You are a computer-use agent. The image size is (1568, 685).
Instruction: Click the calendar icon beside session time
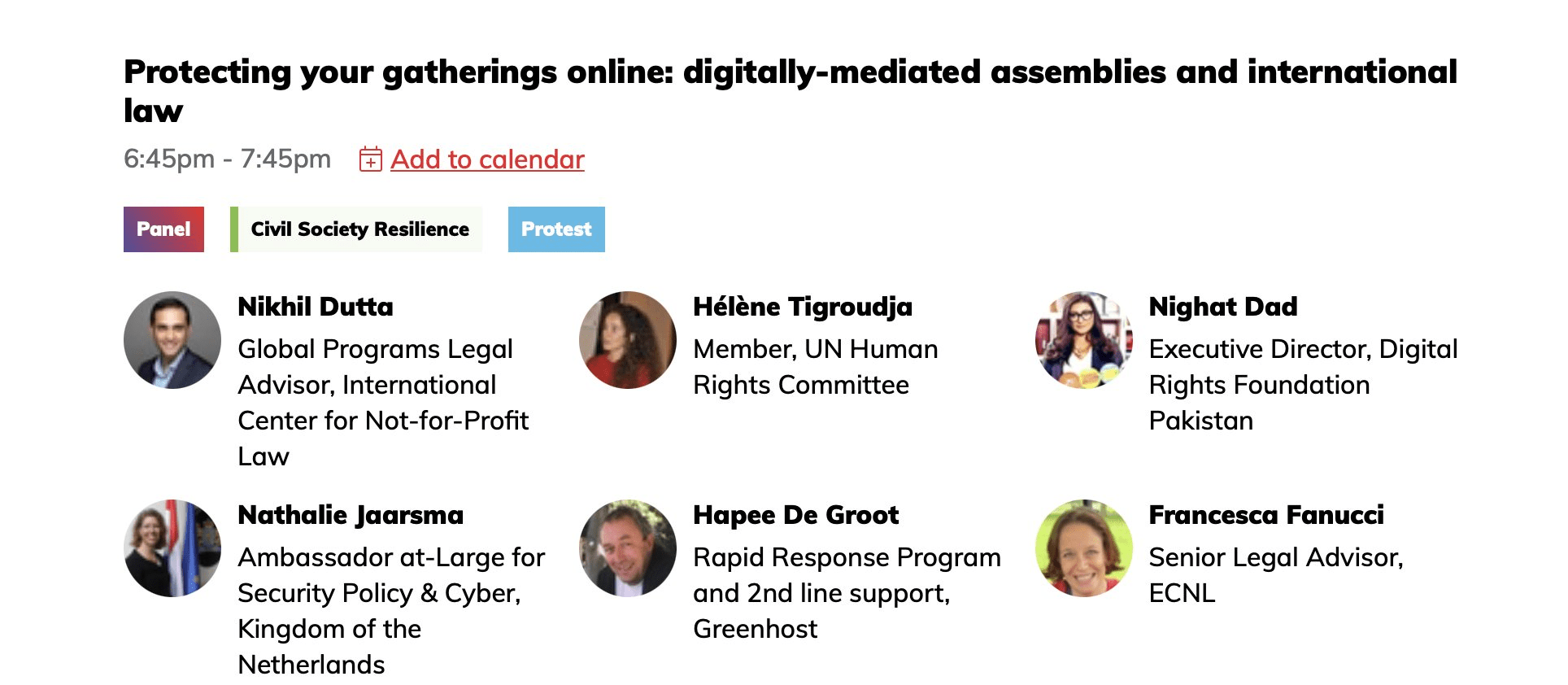370,159
